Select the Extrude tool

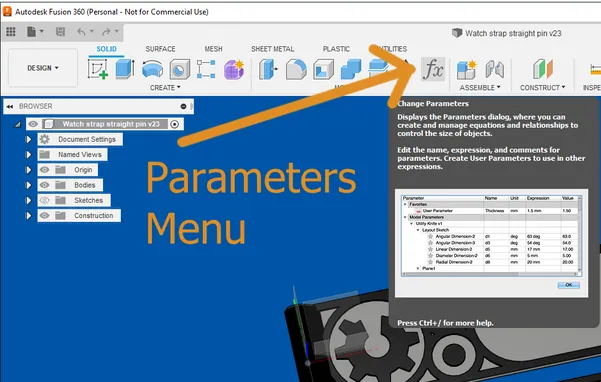click(125, 69)
